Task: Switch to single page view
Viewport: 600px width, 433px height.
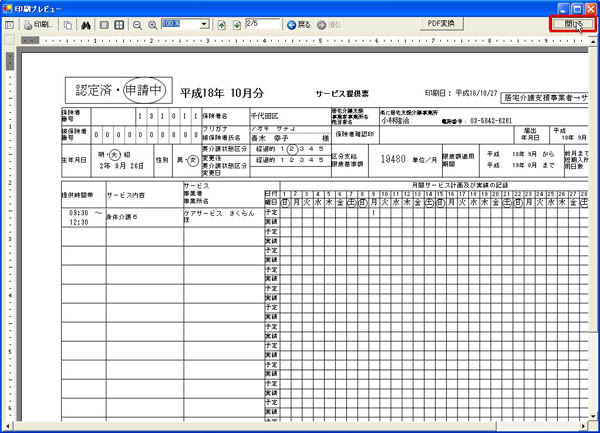Action: coord(104,25)
